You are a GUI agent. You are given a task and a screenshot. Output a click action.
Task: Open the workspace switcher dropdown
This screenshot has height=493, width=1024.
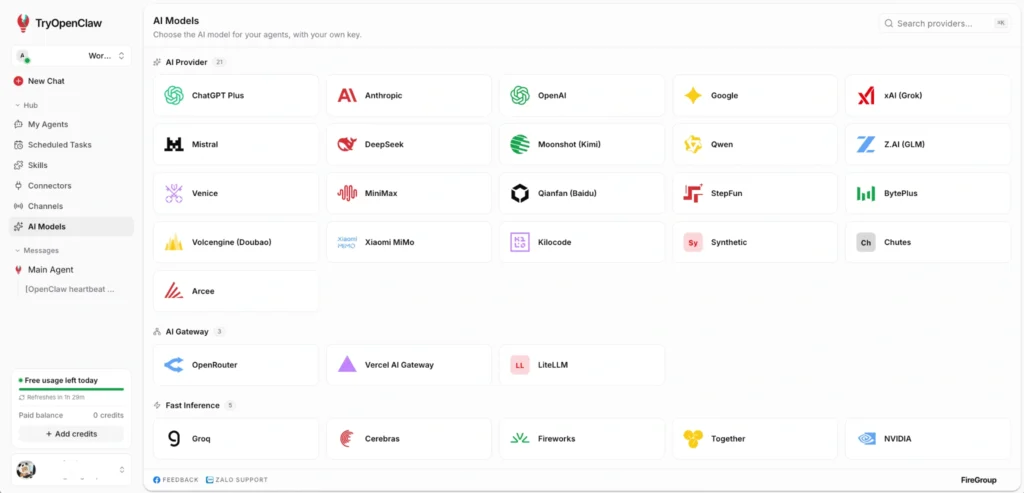coord(71,56)
